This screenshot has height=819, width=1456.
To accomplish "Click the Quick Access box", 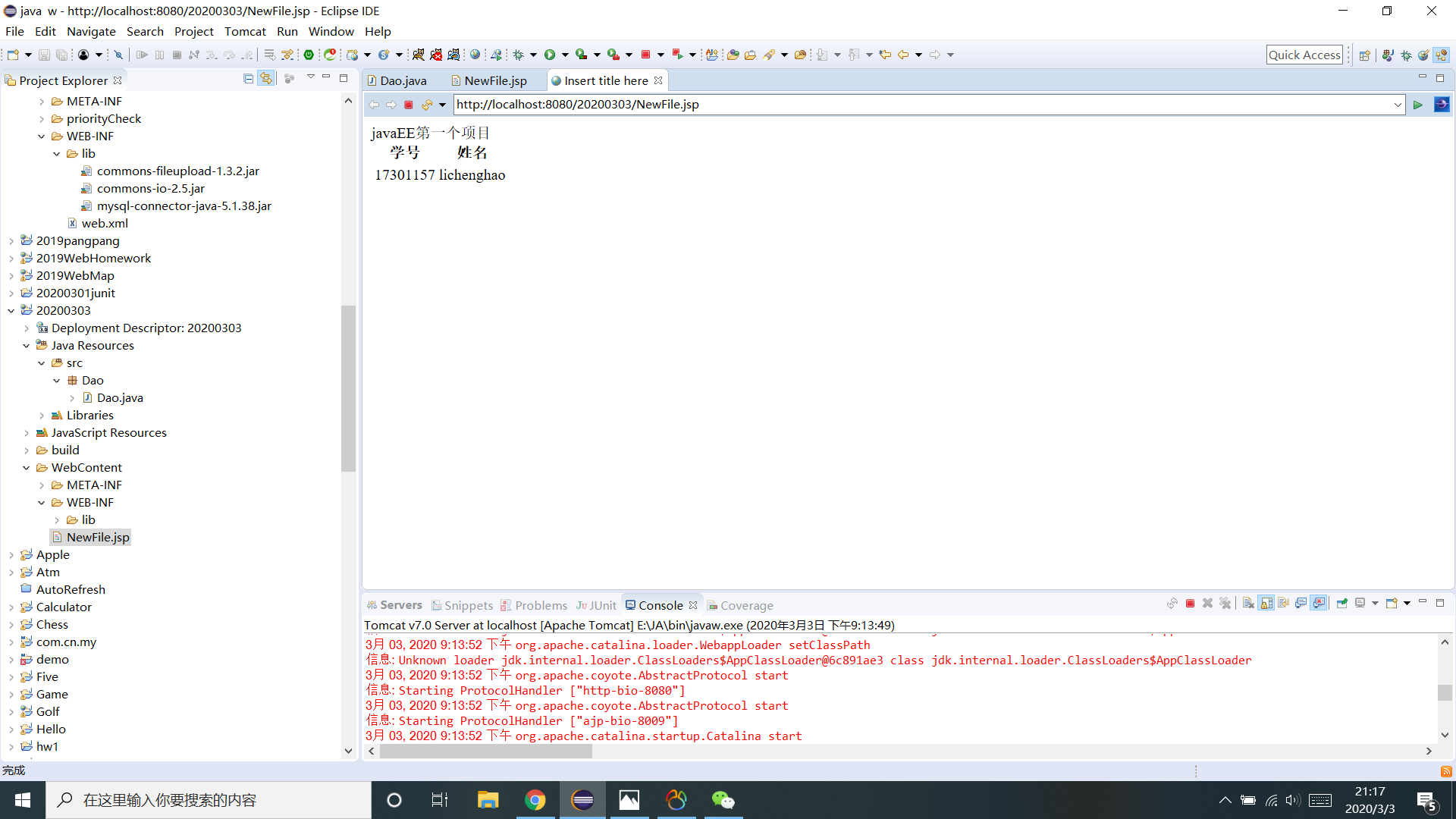I will tap(1304, 55).
